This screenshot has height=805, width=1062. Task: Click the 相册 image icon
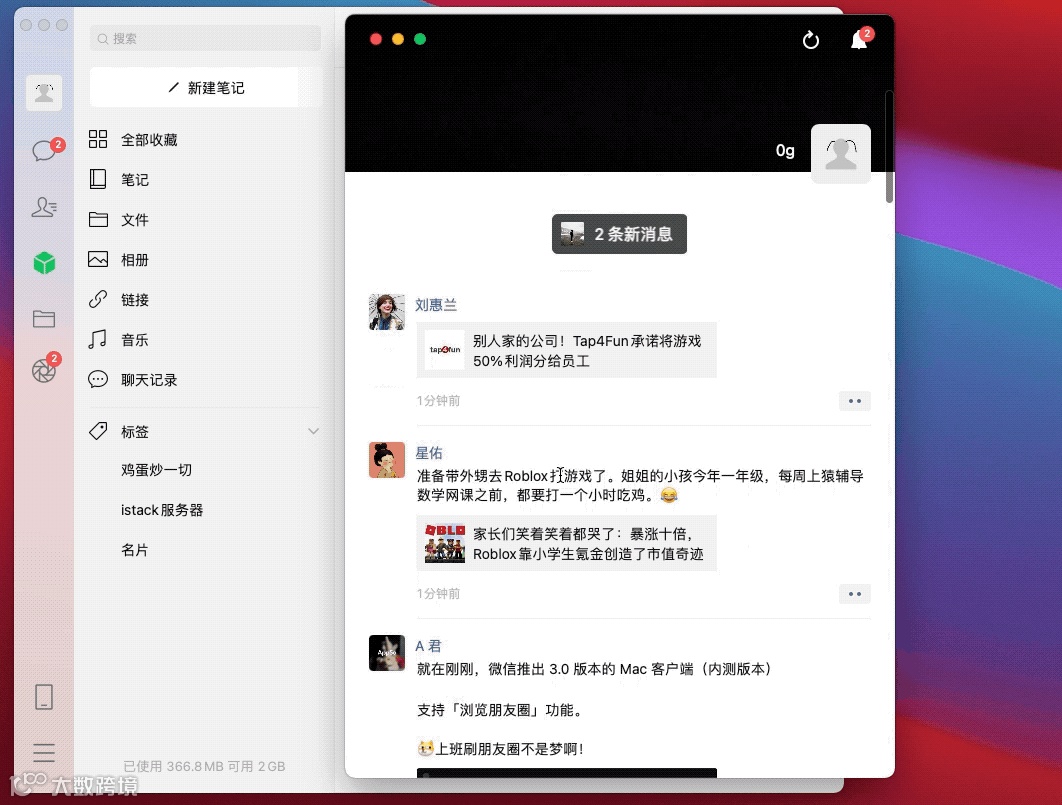(98, 259)
